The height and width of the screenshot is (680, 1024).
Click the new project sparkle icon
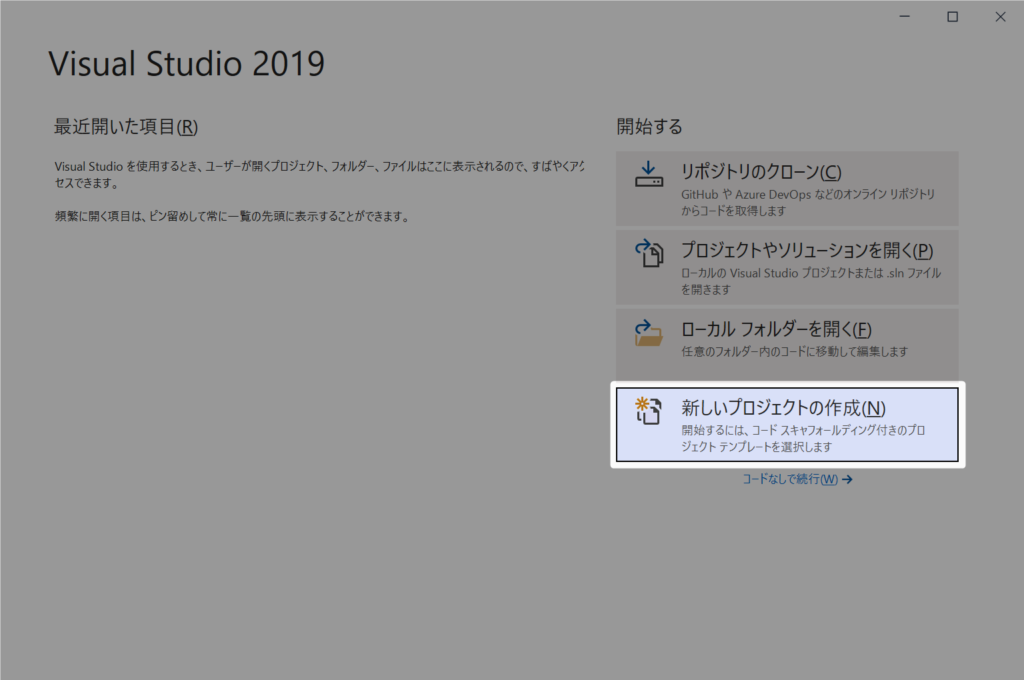(648, 411)
